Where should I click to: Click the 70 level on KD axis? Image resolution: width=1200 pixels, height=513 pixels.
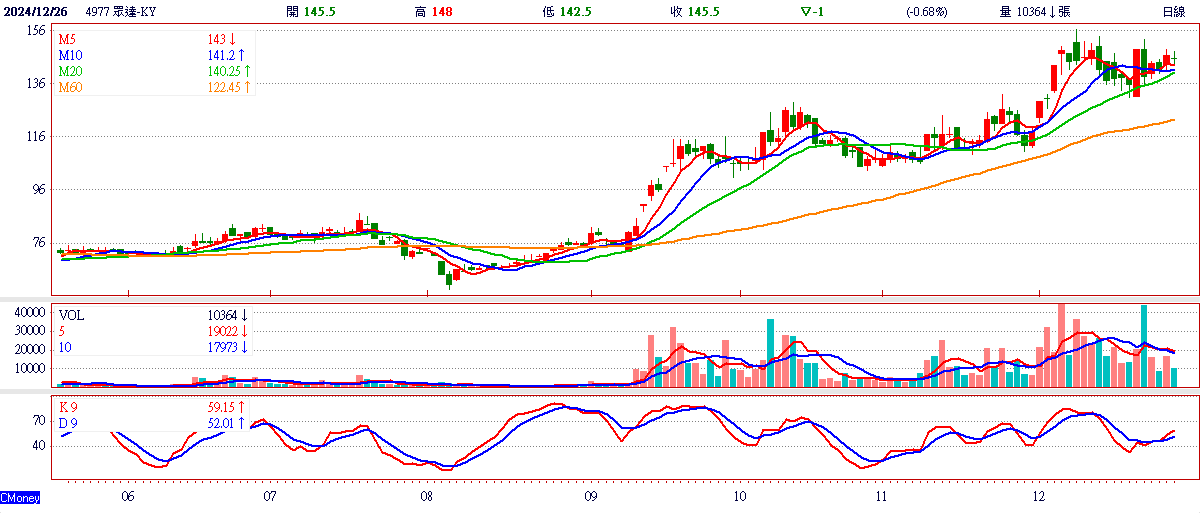[x=41, y=419]
